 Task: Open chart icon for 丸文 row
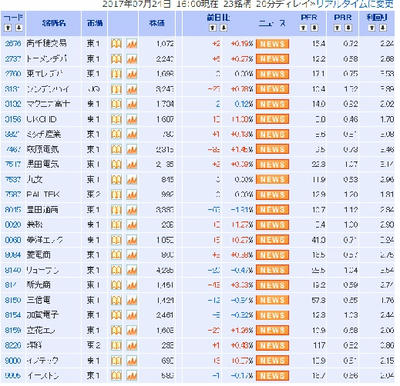132,180
